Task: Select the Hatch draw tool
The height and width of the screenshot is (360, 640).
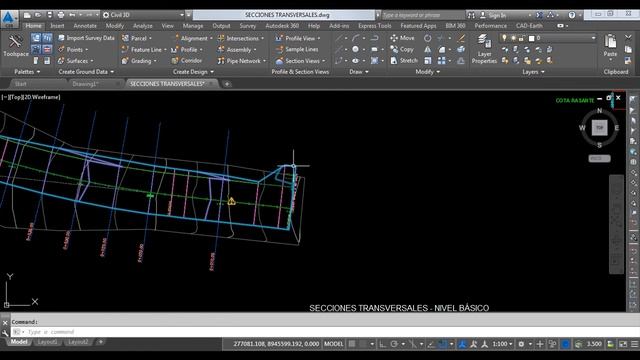Action: [374, 61]
